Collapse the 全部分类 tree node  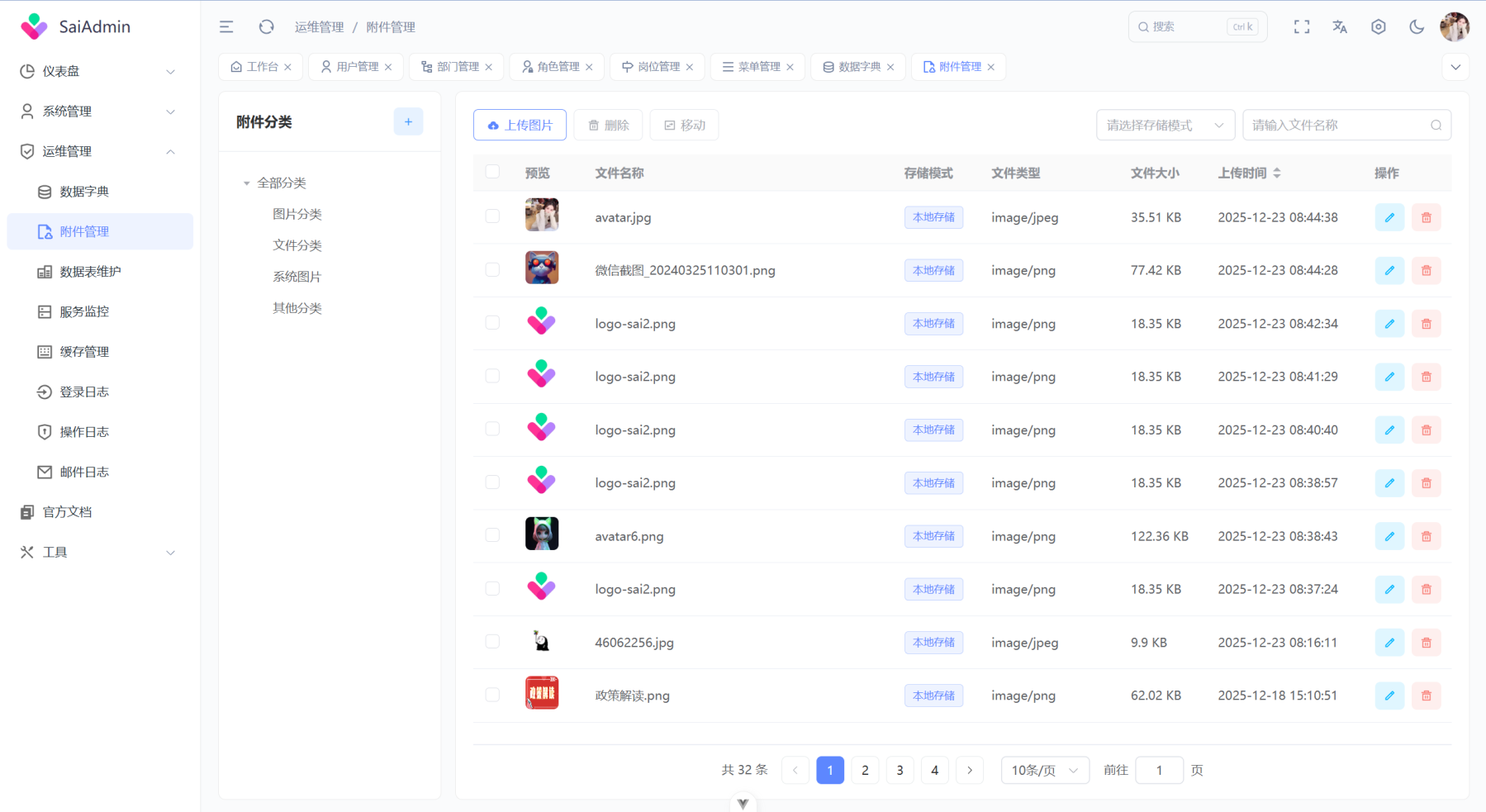coord(246,183)
